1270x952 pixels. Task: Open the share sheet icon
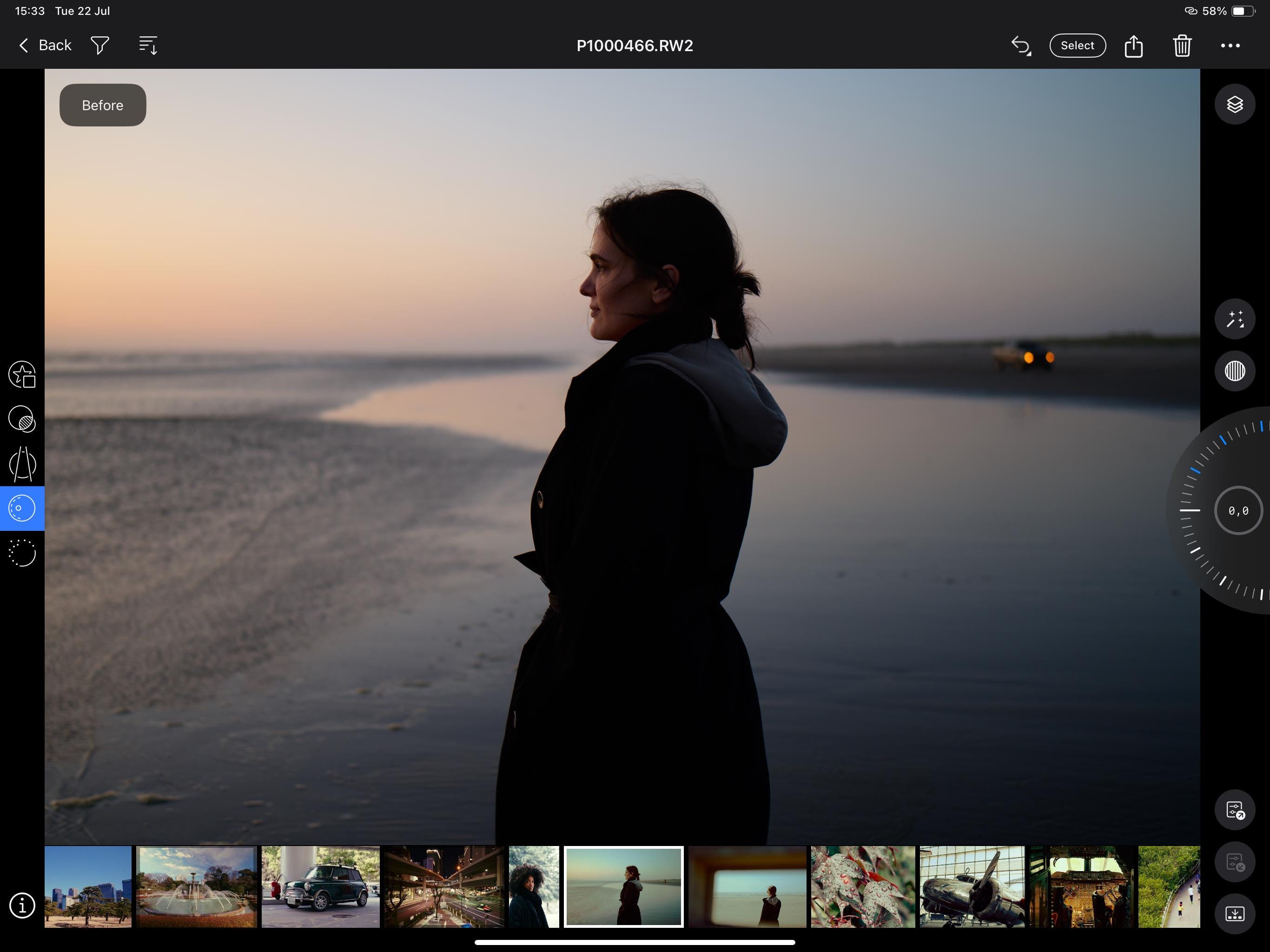click(x=1133, y=46)
